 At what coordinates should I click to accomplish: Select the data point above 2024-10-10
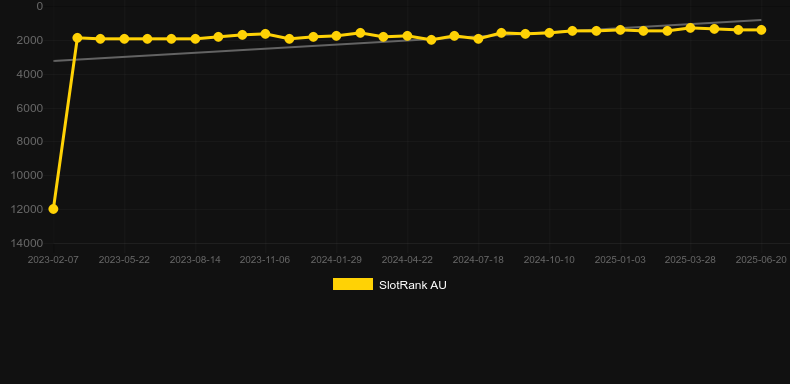pyautogui.click(x=549, y=33)
